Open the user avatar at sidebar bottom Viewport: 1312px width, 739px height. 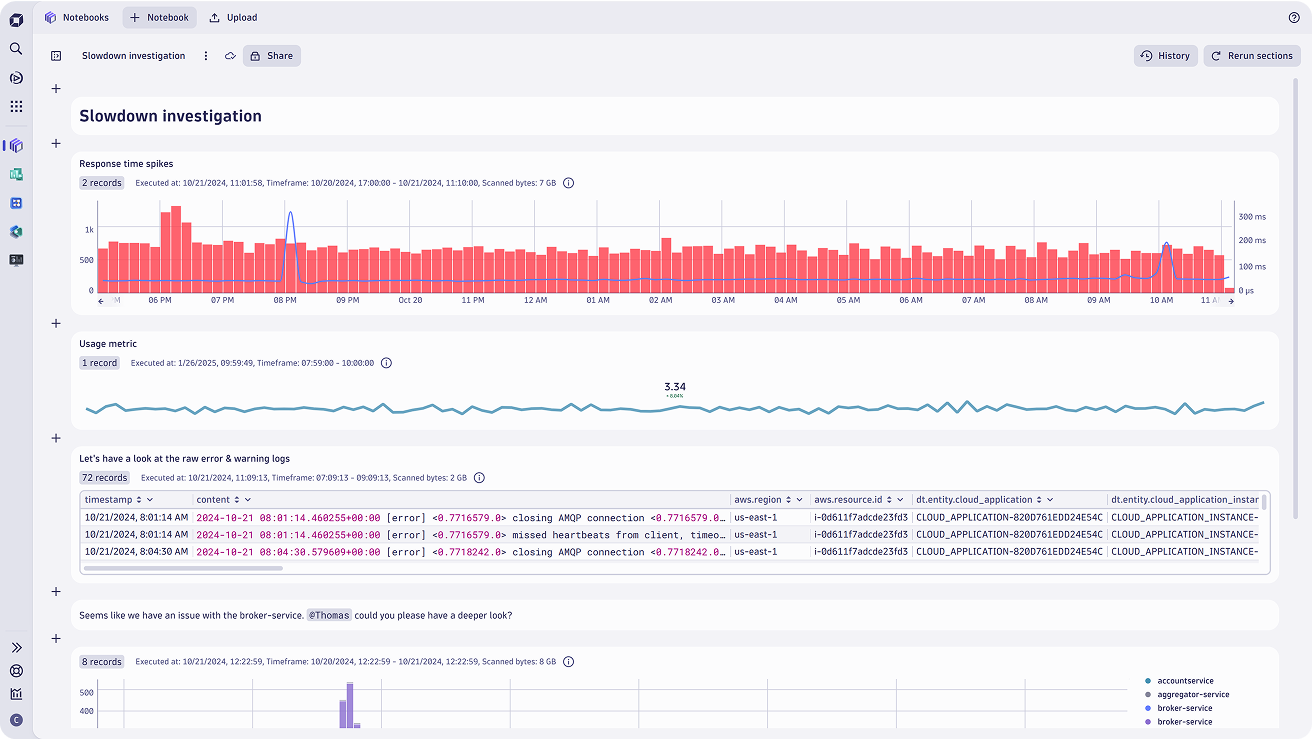coord(16,720)
